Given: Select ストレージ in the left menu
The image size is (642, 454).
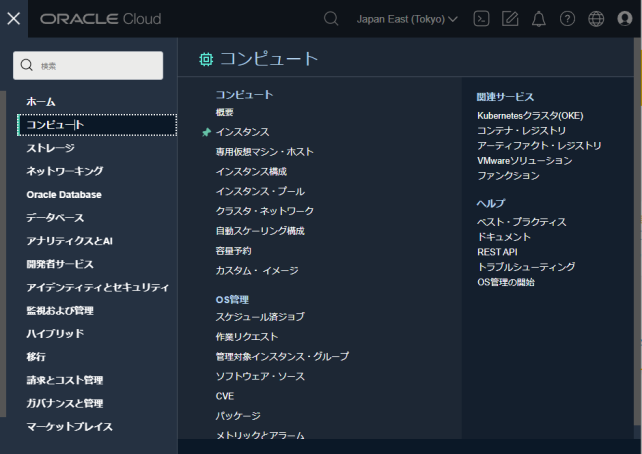Looking at the screenshot, I should point(50,148).
